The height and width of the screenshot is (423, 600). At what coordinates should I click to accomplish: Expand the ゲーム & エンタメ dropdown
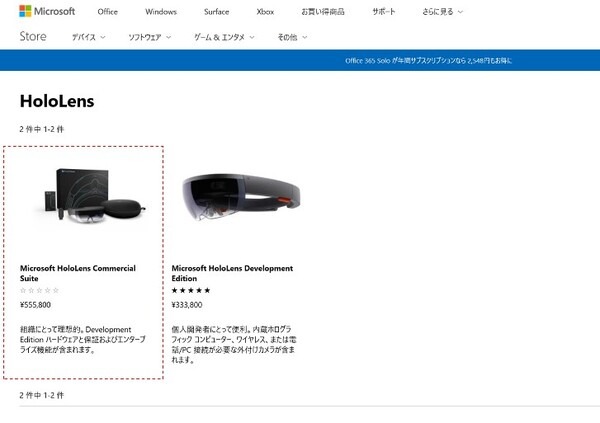point(224,37)
